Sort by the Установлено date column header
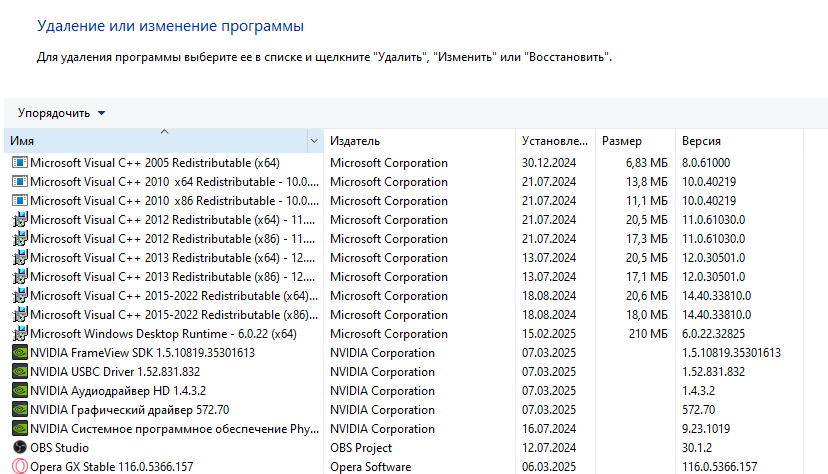This screenshot has width=828, height=474. click(x=556, y=141)
